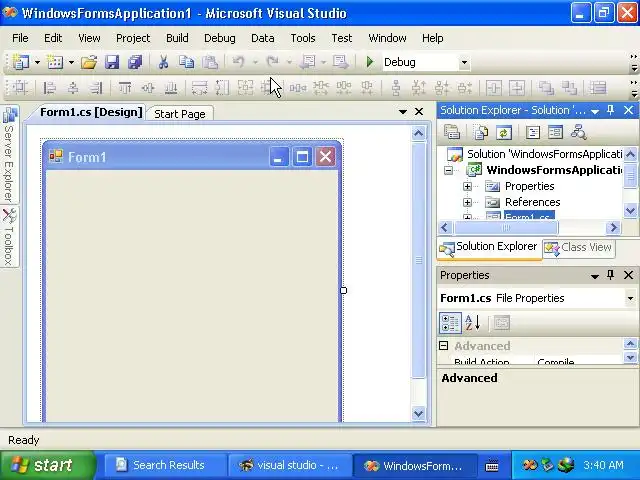Image resolution: width=640 pixels, height=480 pixels.
Task: Click the View Designer icon in Solution Explorer
Action: (556, 132)
